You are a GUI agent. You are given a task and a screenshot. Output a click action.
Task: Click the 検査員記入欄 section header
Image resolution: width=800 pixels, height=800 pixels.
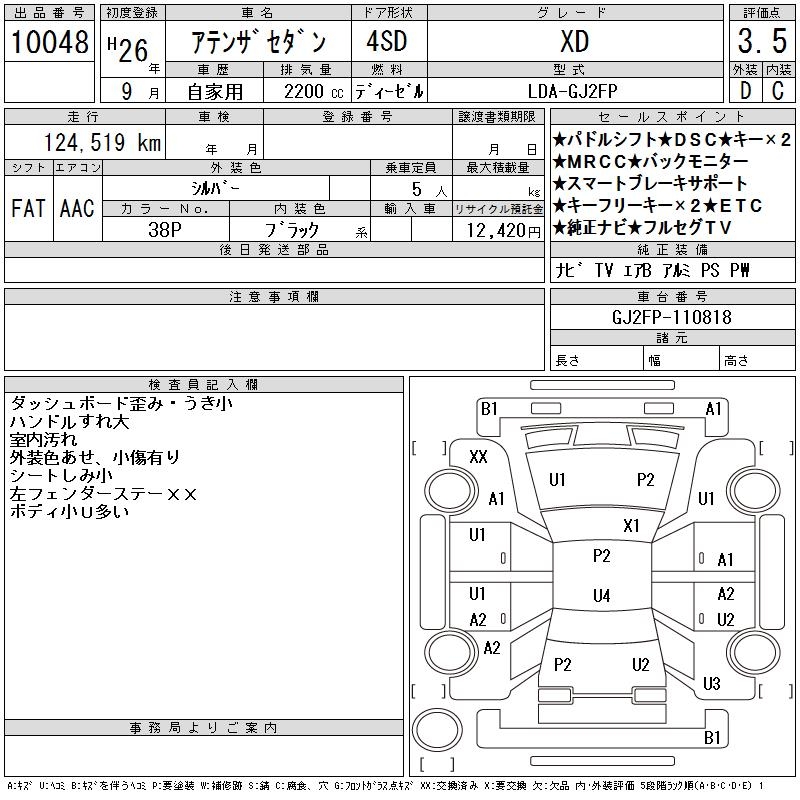(x=204, y=384)
